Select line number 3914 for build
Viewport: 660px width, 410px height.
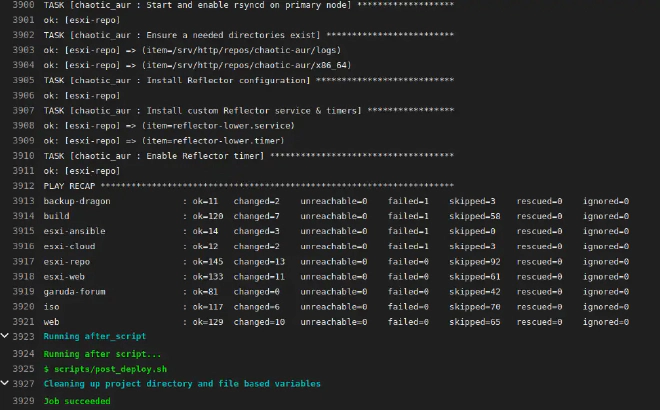tap(20, 216)
